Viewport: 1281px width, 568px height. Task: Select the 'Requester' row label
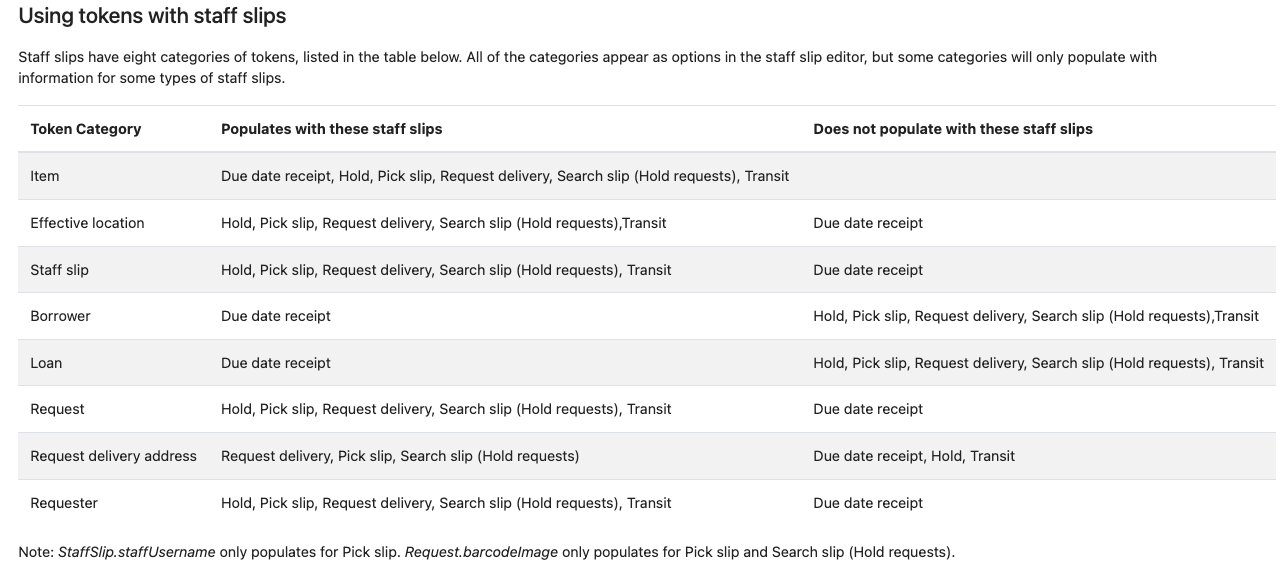pos(64,503)
